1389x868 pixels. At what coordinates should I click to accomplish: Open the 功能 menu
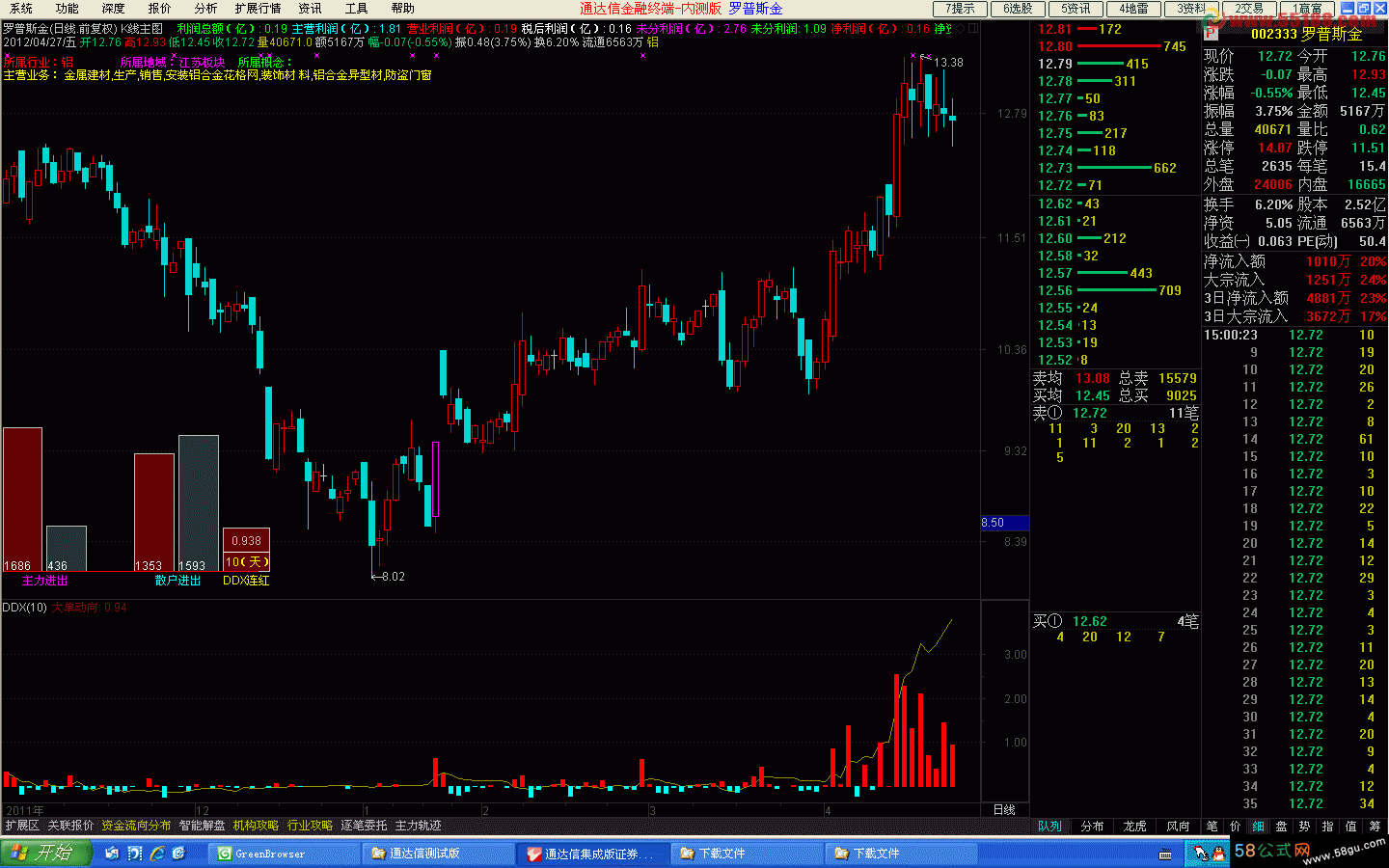(67, 9)
